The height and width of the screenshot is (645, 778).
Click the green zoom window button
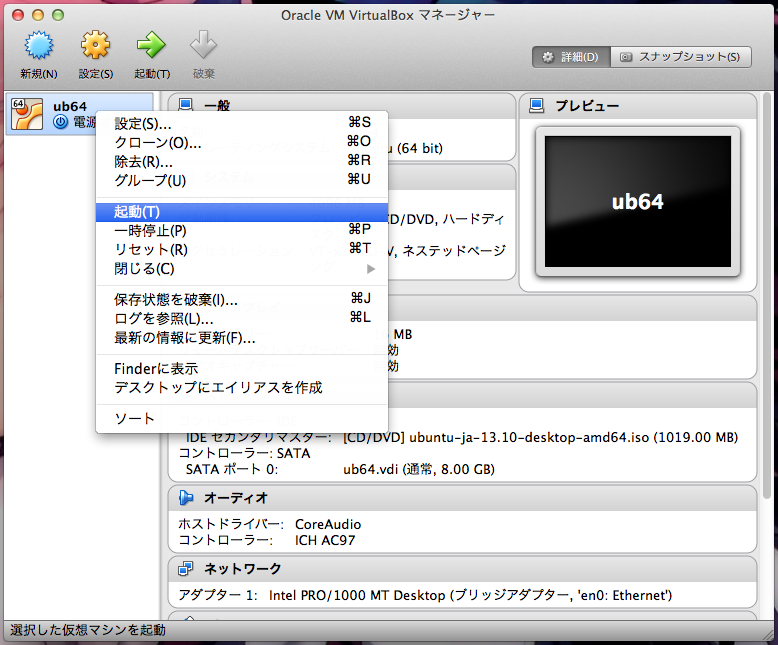58,15
